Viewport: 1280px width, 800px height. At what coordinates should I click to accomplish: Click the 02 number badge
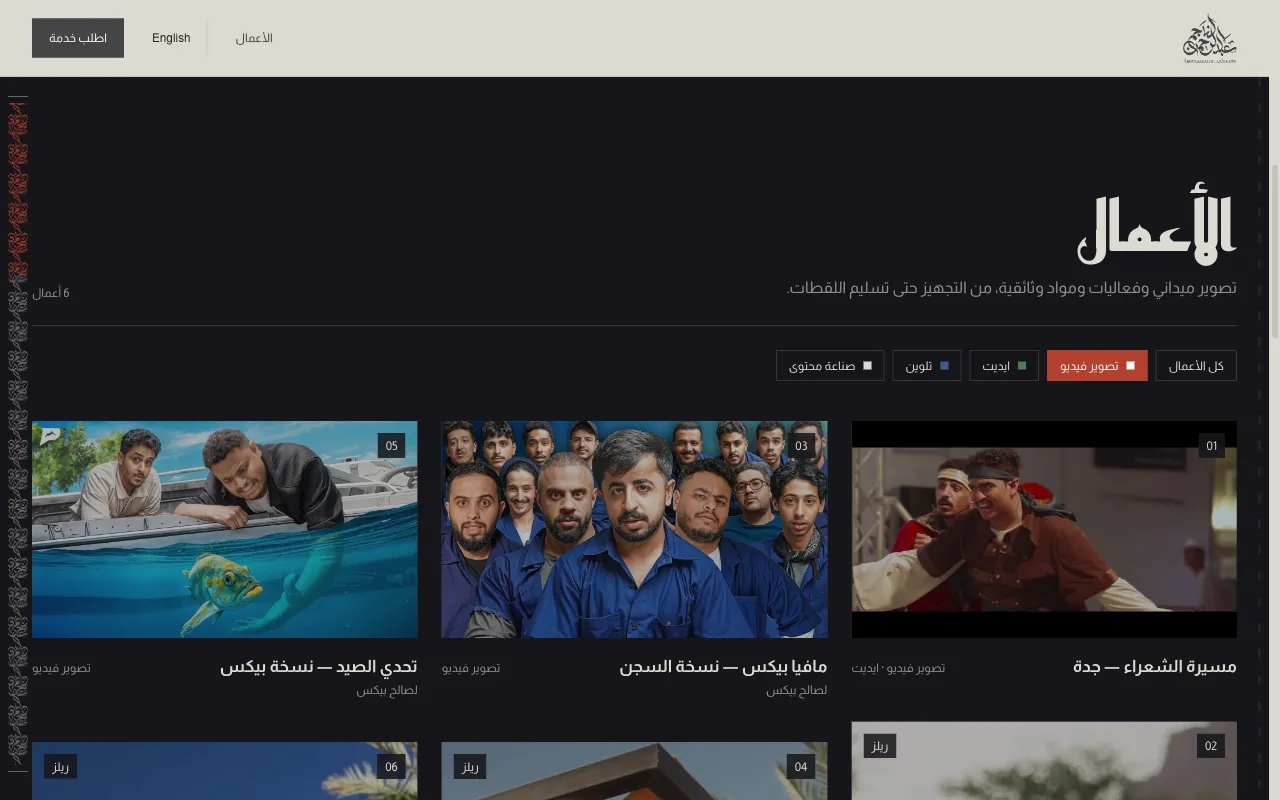coord(1211,746)
